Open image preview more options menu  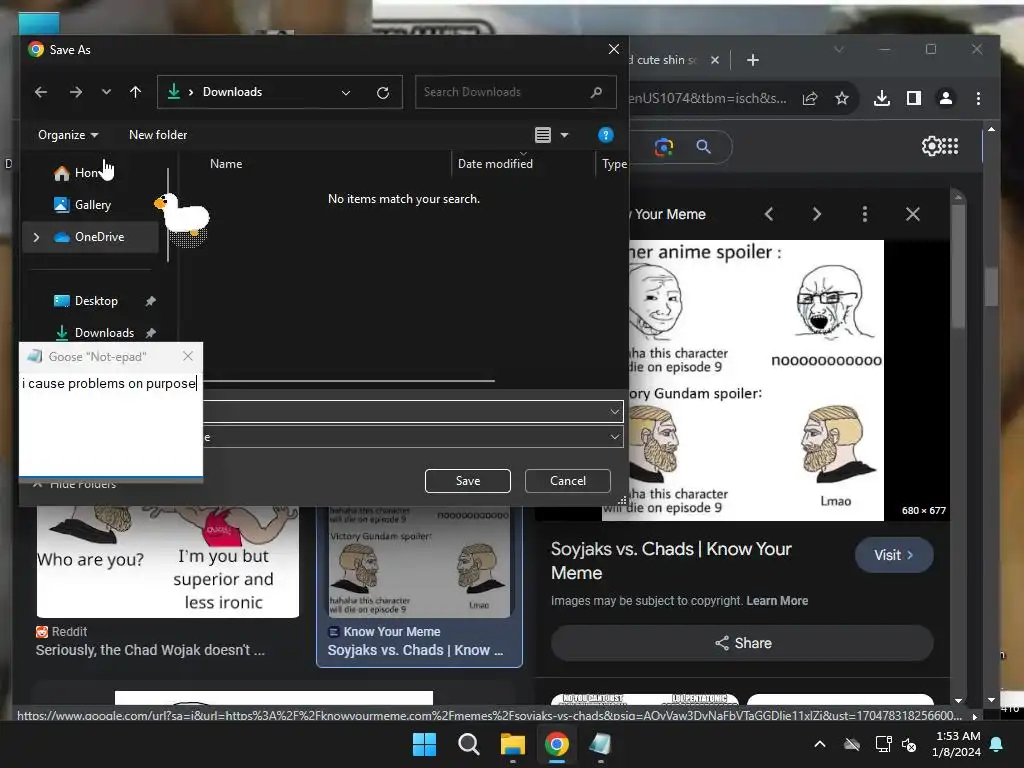[865, 214]
